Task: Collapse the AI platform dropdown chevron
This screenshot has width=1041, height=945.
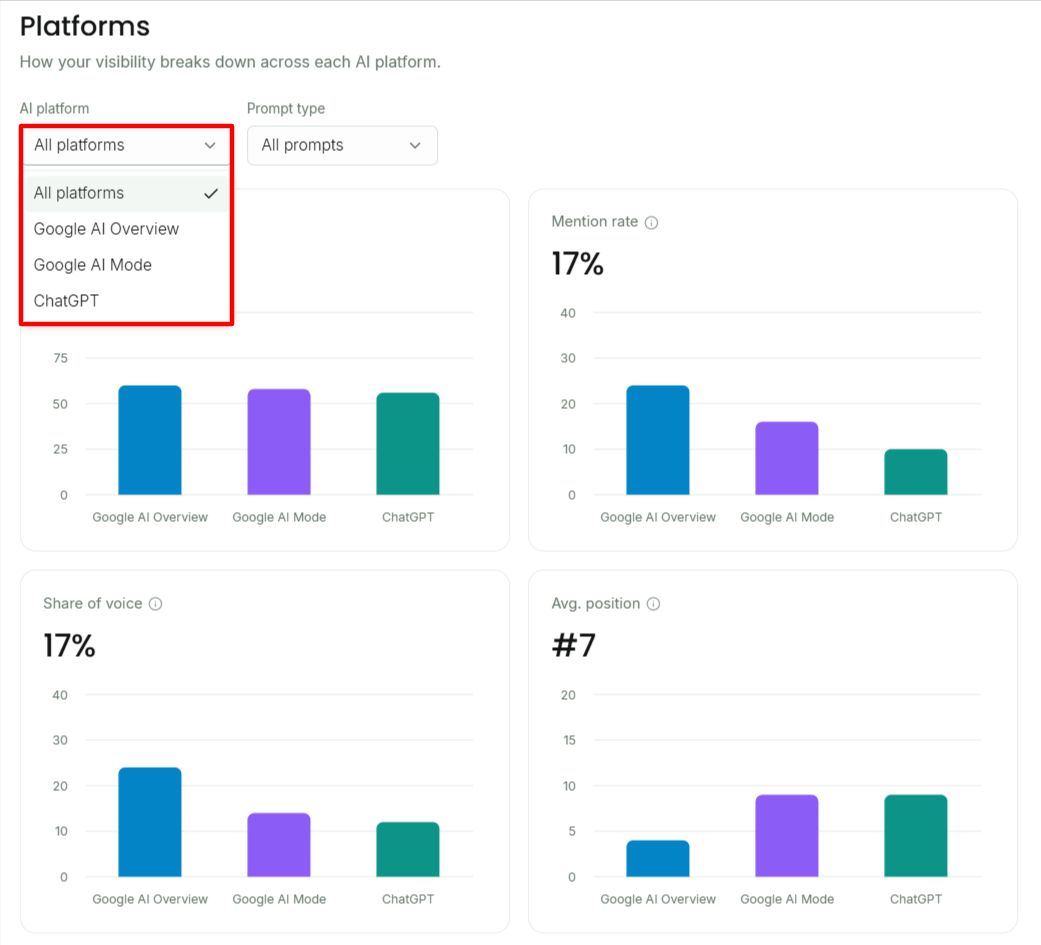Action: (210, 145)
